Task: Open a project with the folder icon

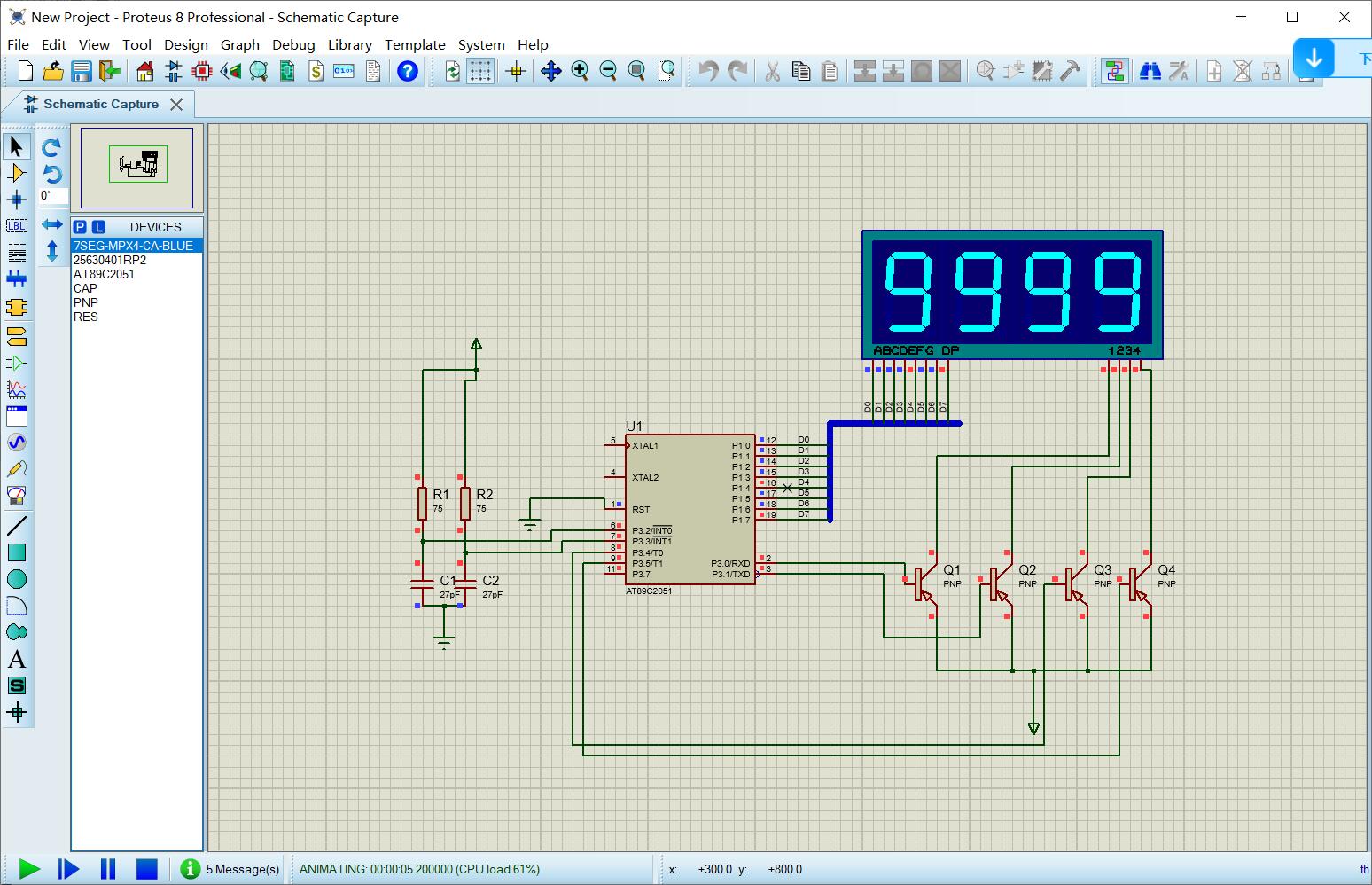Action: point(53,71)
